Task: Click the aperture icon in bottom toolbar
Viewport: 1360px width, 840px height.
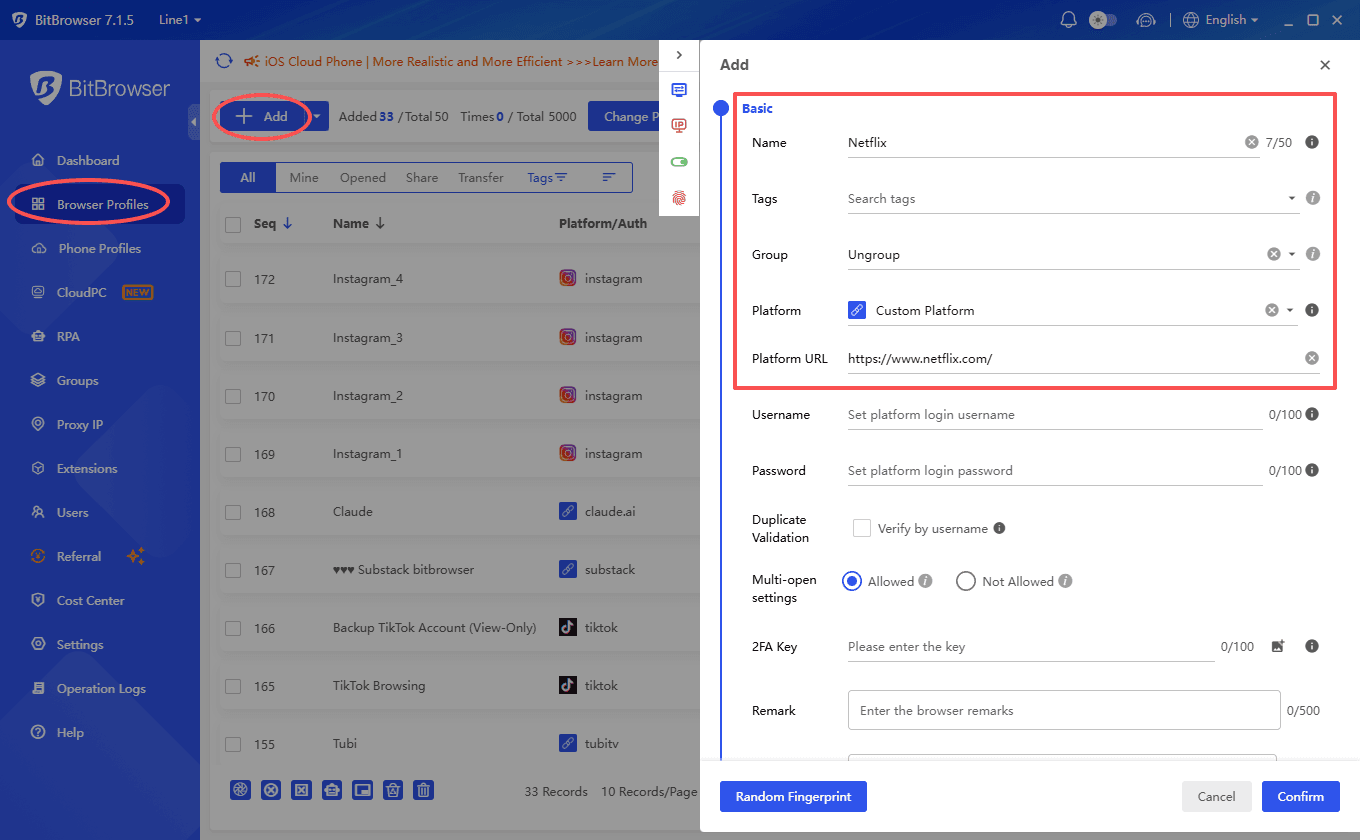Action: (x=240, y=790)
